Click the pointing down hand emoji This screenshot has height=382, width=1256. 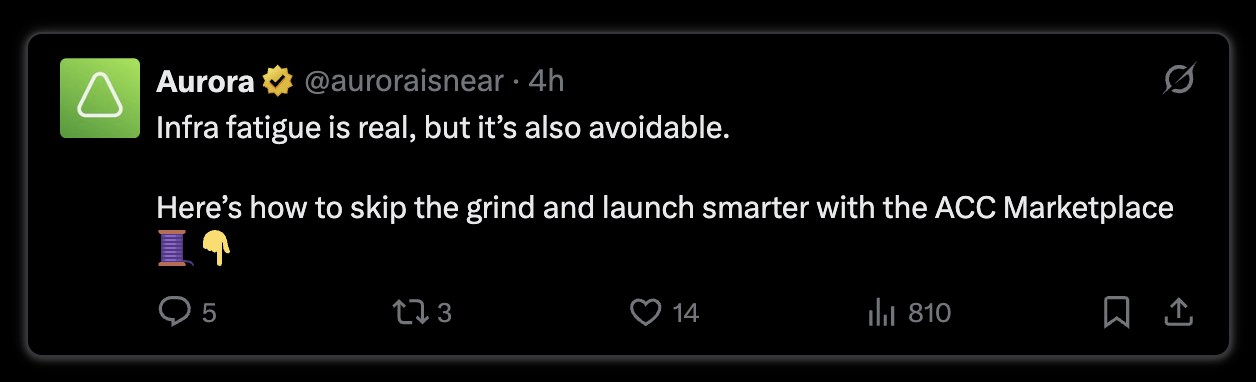[216, 247]
